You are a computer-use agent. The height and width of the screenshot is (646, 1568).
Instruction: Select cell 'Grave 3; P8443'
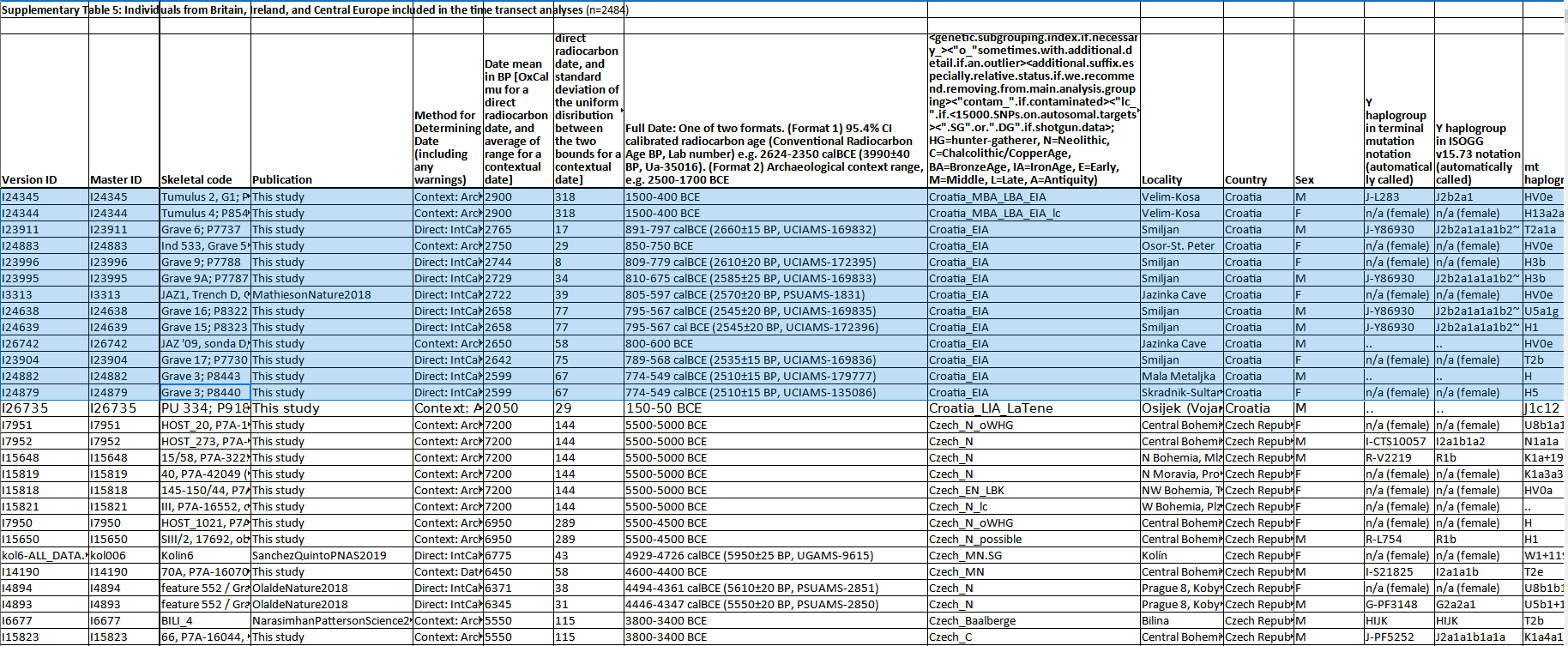[x=205, y=377]
